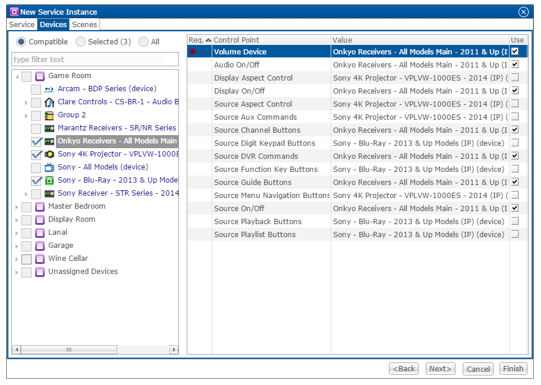Viewport: 541px width, 385px height.
Task: Toggle Use checkbox for Audio On/Off
Action: pyautogui.click(x=515, y=64)
